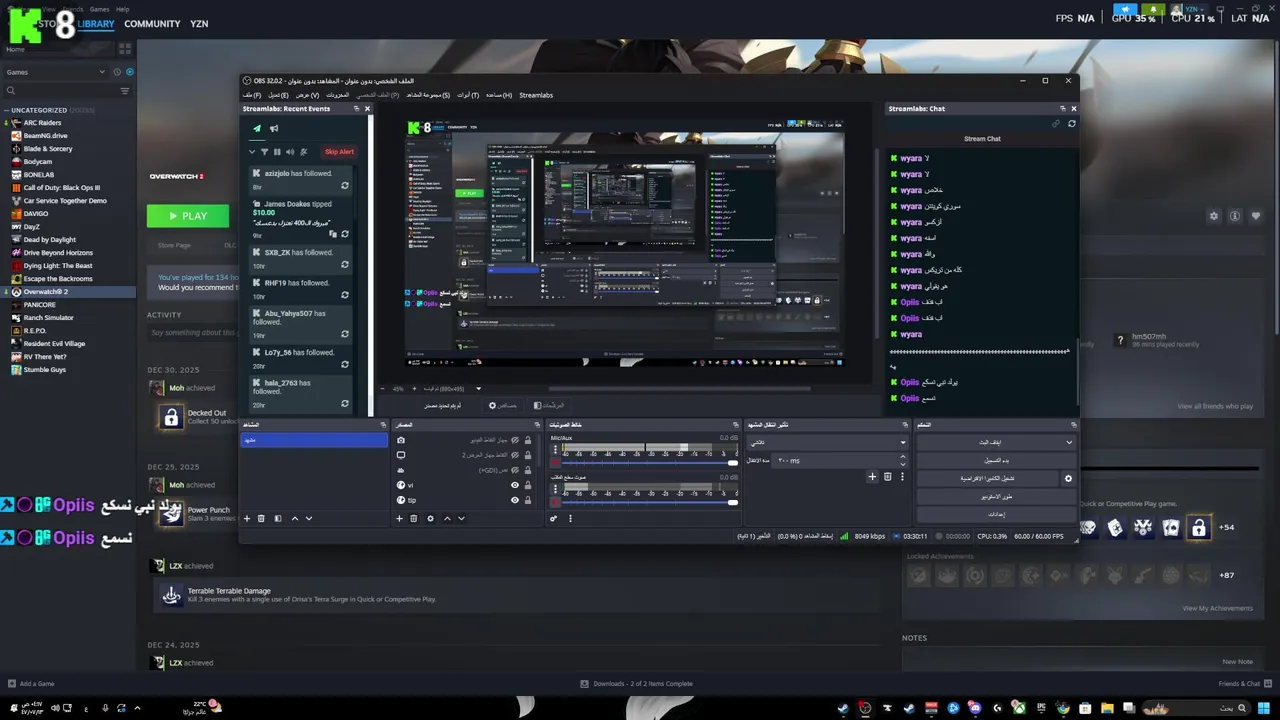Move source down in Sources toolbar
Image resolution: width=1280 pixels, height=720 pixels.
[461, 518]
